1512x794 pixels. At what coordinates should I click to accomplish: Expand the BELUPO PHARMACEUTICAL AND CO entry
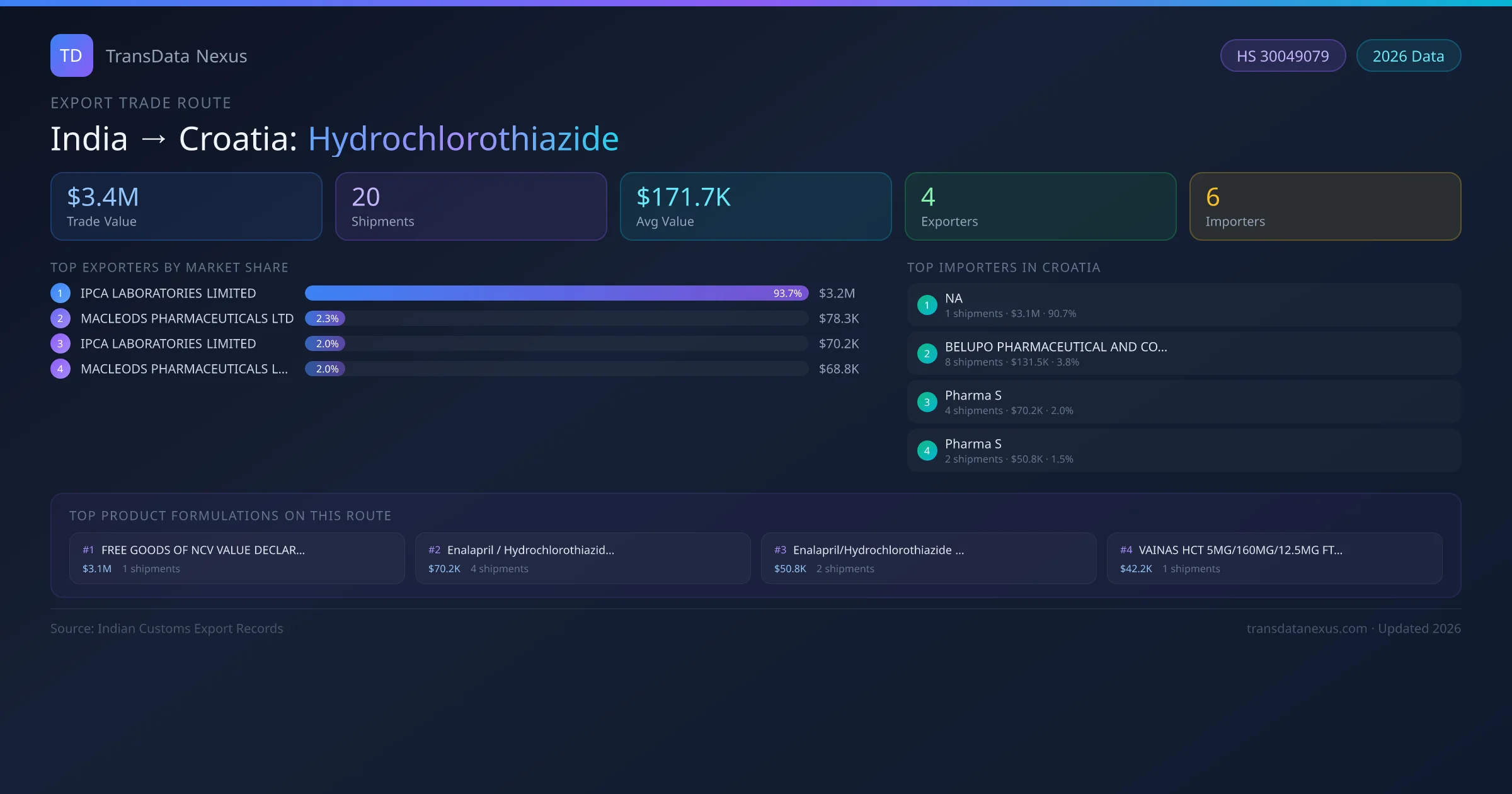click(x=1055, y=347)
